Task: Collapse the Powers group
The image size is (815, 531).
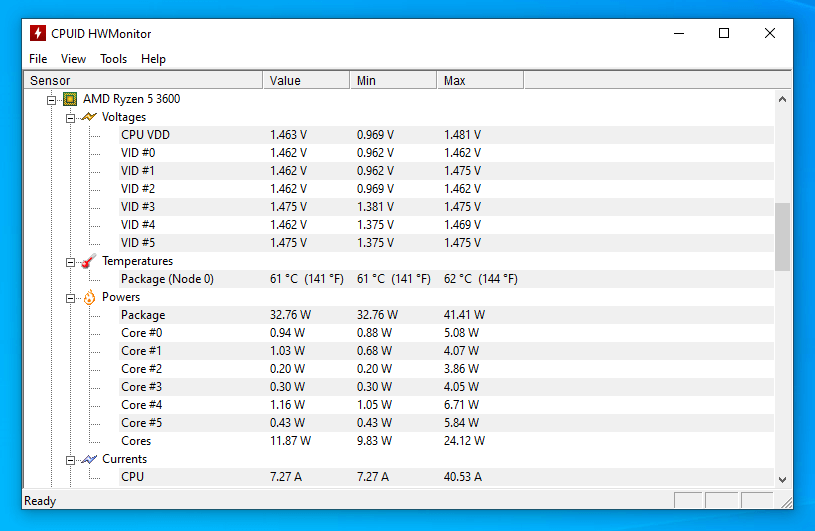Action: [70, 298]
